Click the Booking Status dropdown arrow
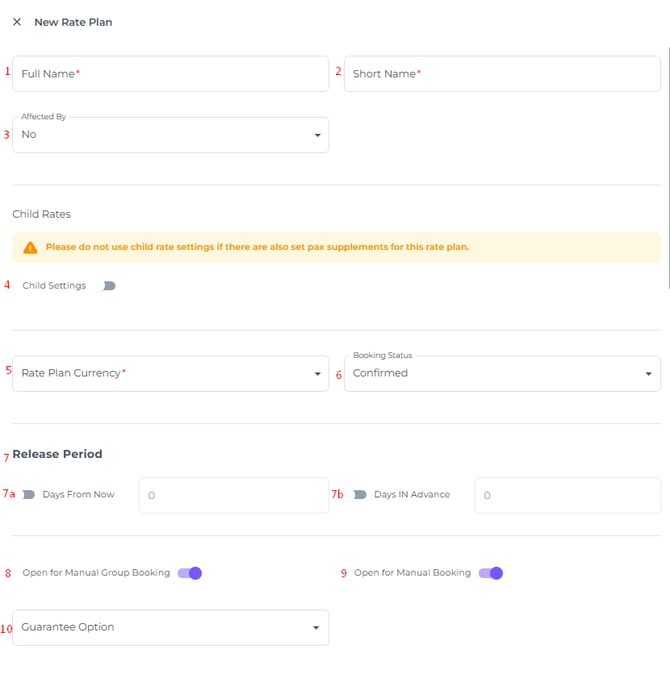The height and width of the screenshot is (674, 670). [x=649, y=374]
